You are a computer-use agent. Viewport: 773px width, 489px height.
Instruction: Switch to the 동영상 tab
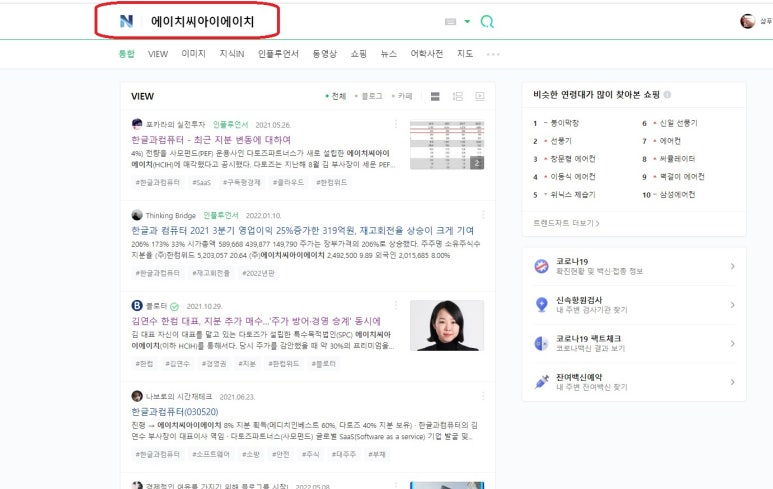pos(324,54)
